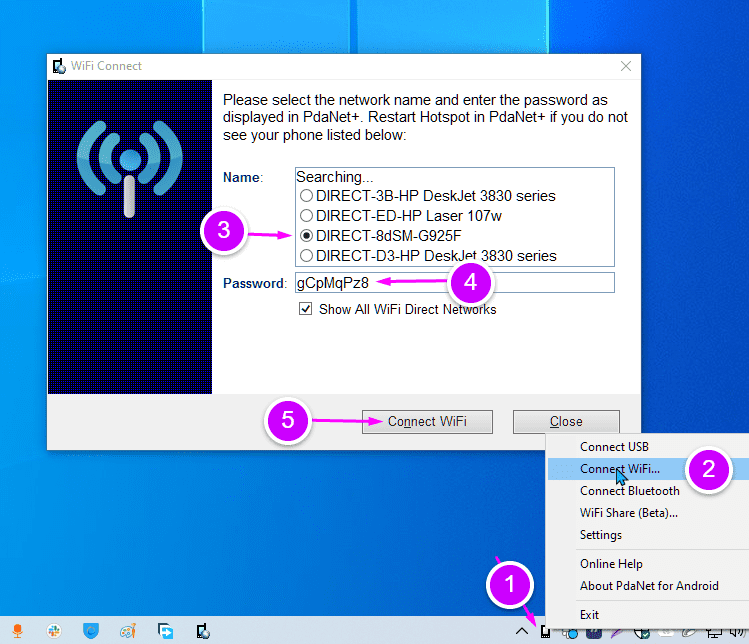Choose Connect Bluetooth from tray menu
Image resolution: width=749 pixels, height=644 pixels.
click(x=647, y=491)
